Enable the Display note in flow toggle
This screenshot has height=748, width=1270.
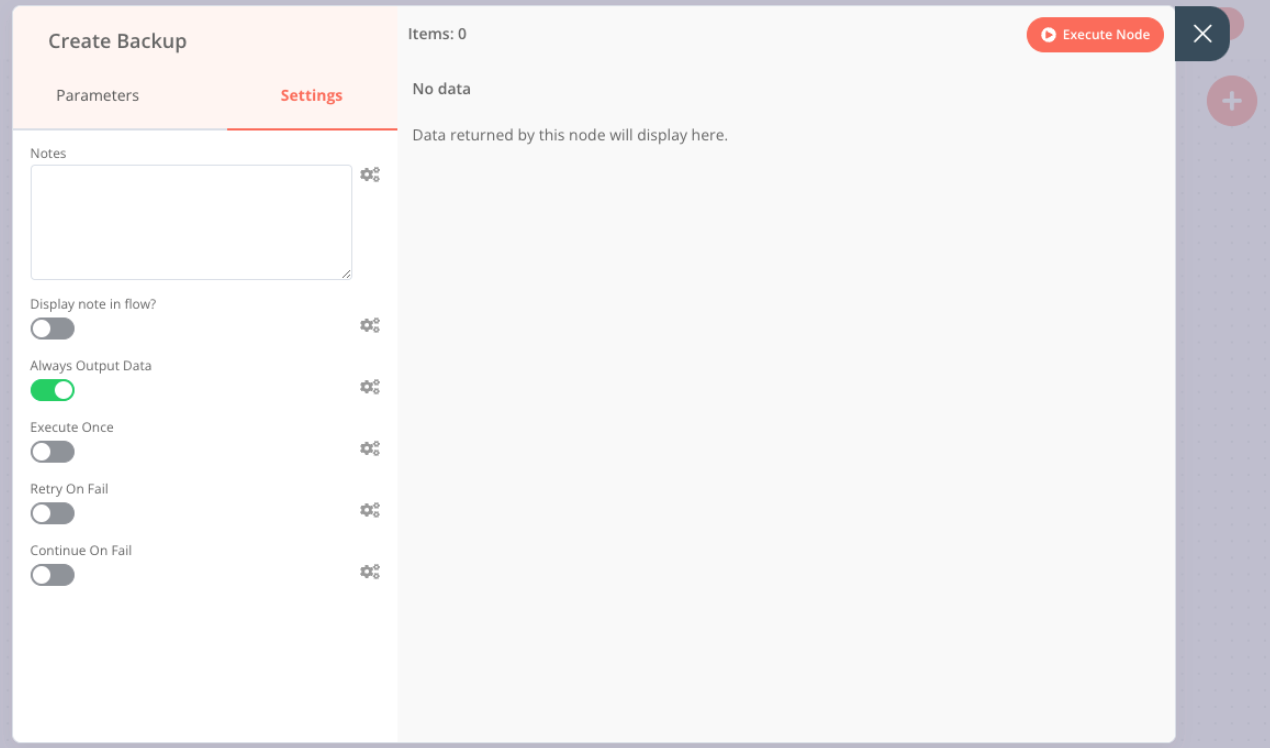[52, 328]
